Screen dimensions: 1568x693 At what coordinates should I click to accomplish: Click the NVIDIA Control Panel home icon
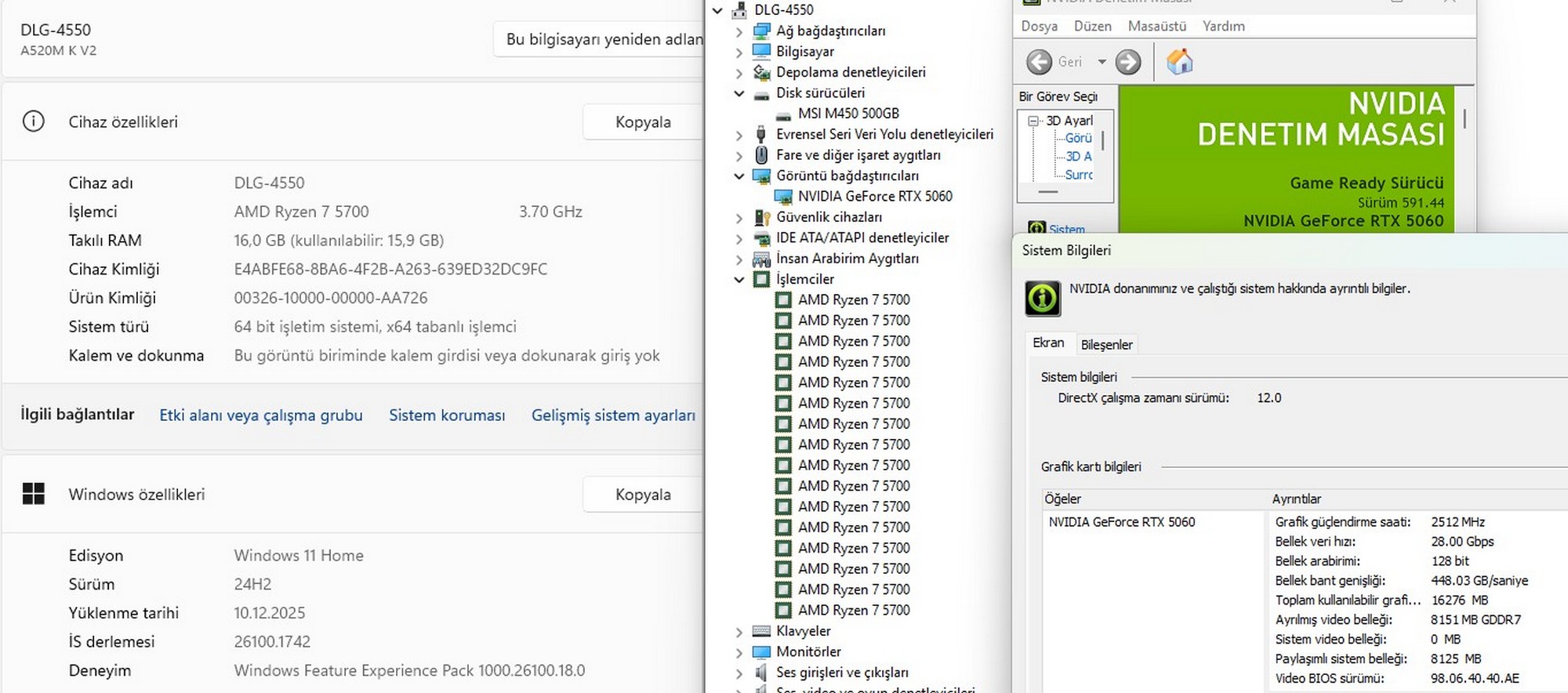[x=1179, y=61]
